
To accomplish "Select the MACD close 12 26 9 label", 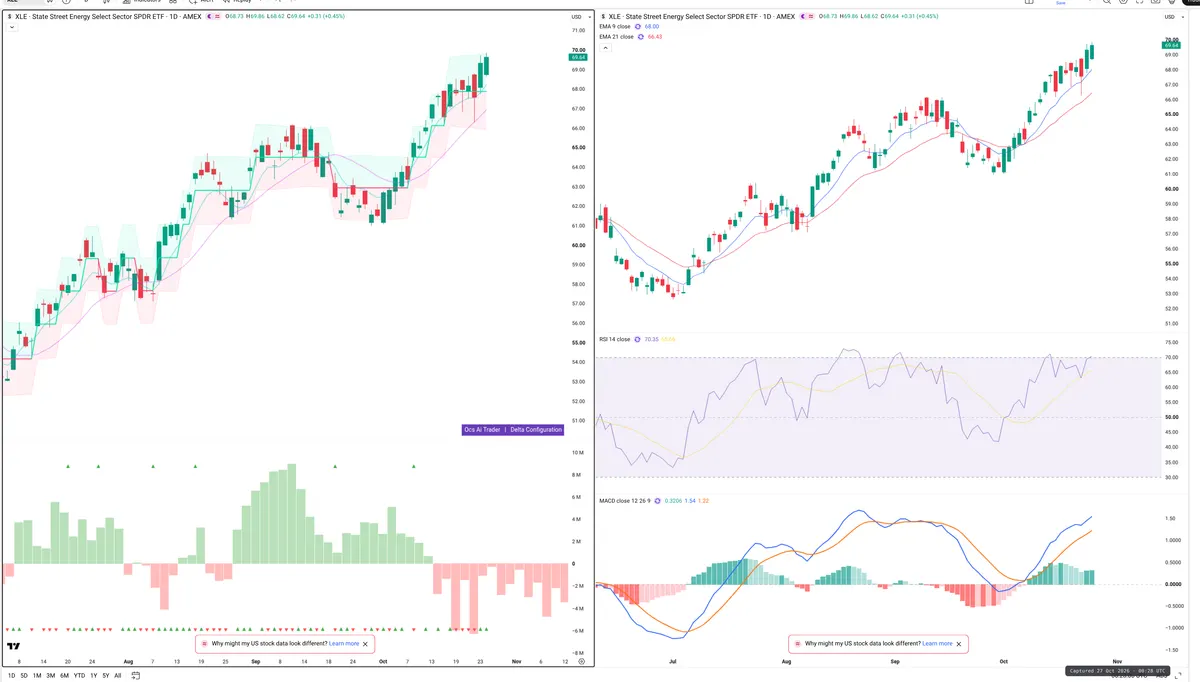I will click(625, 500).
